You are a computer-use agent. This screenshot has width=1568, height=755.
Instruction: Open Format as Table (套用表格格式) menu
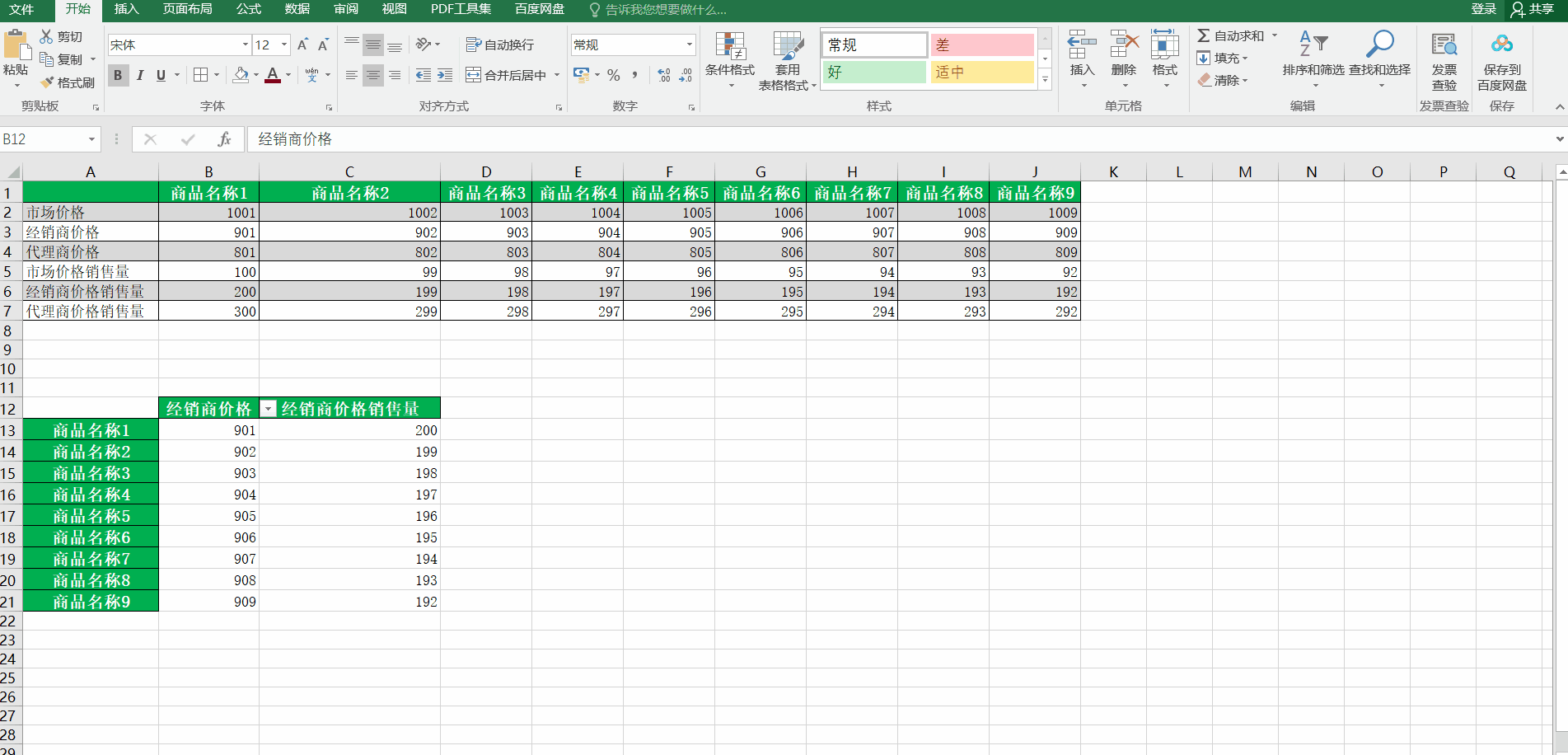[787, 60]
